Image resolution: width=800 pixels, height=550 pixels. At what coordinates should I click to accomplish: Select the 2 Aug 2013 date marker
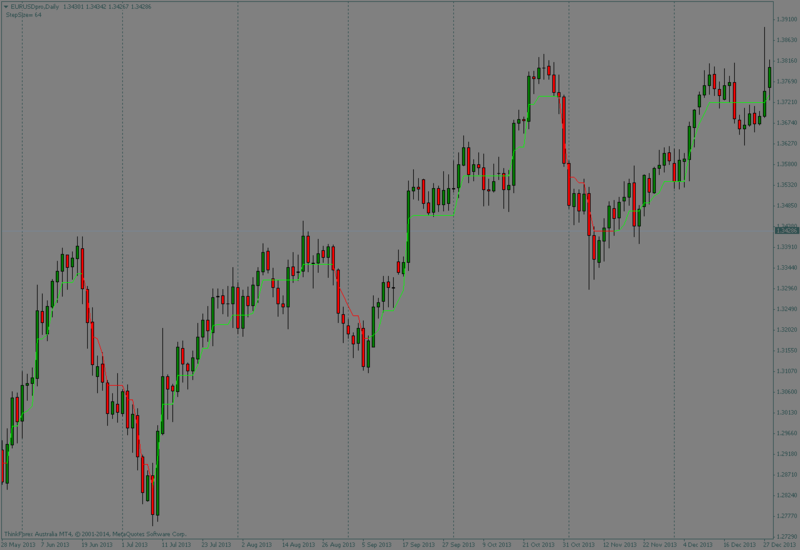[257, 545]
